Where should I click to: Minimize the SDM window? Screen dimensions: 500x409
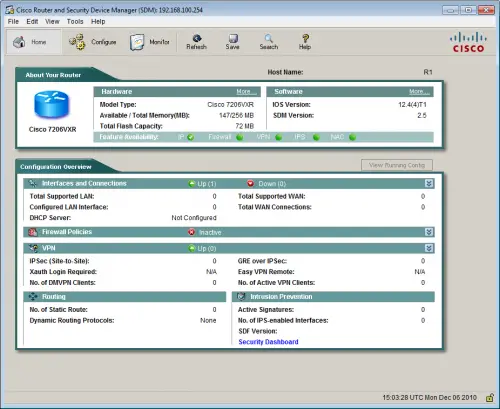(450, 10)
